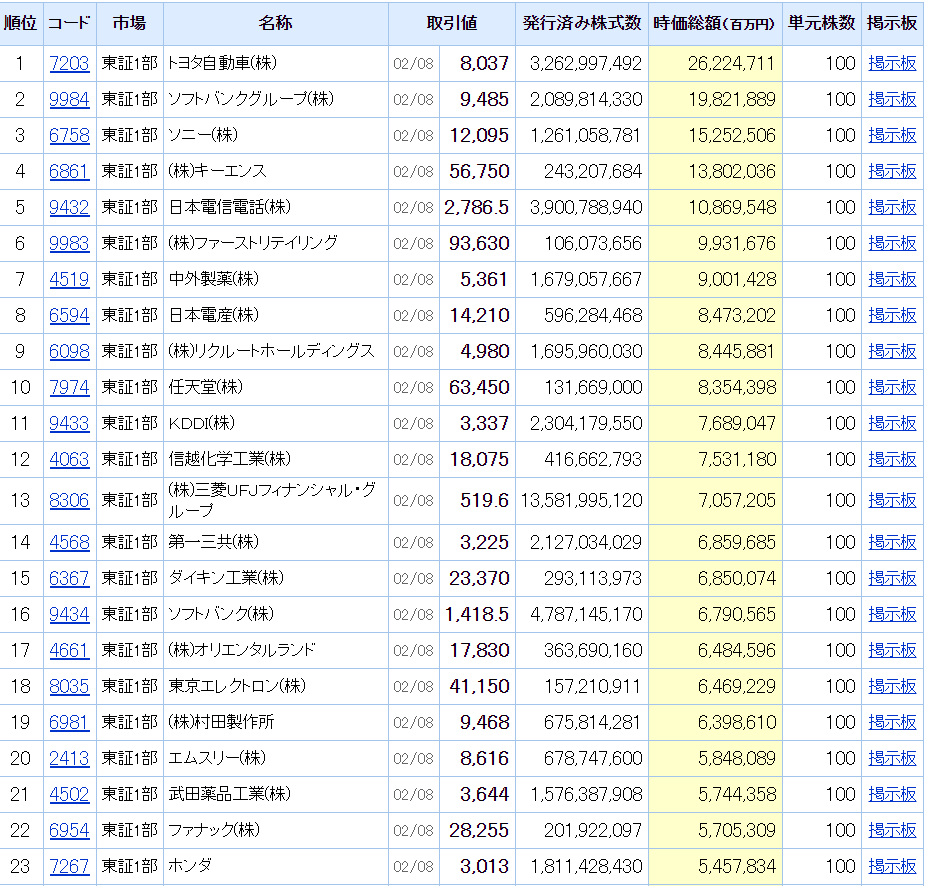Click the 順位 column header
The width and height of the screenshot is (925, 886).
point(21,23)
